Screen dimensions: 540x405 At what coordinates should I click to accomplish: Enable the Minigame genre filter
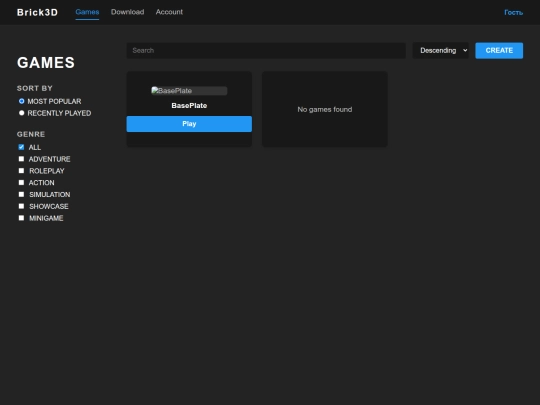(21, 218)
